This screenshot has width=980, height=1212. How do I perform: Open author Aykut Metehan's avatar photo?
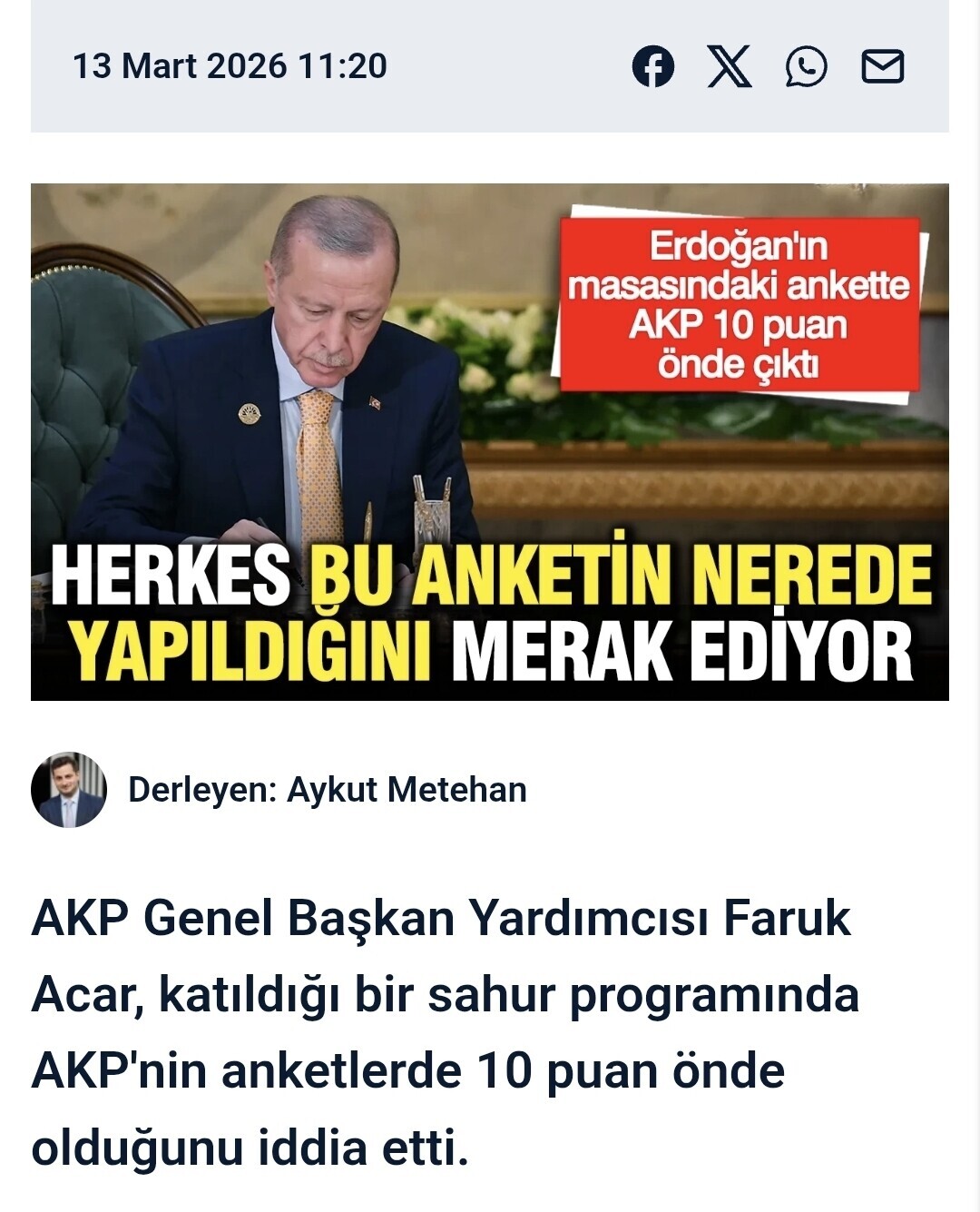tap(69, 790)
